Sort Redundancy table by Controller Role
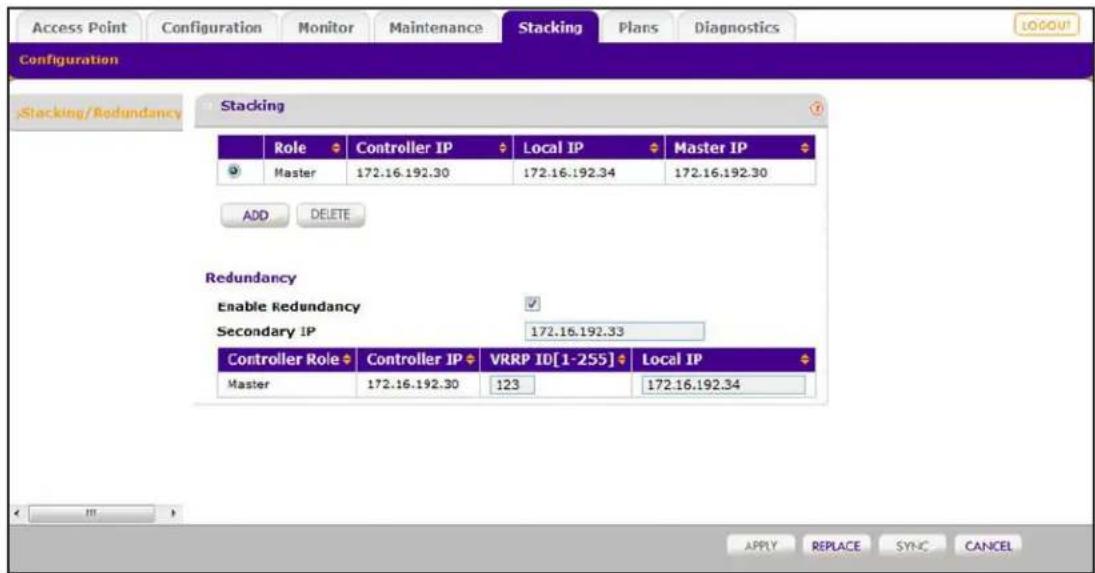 tap(347, 359)
